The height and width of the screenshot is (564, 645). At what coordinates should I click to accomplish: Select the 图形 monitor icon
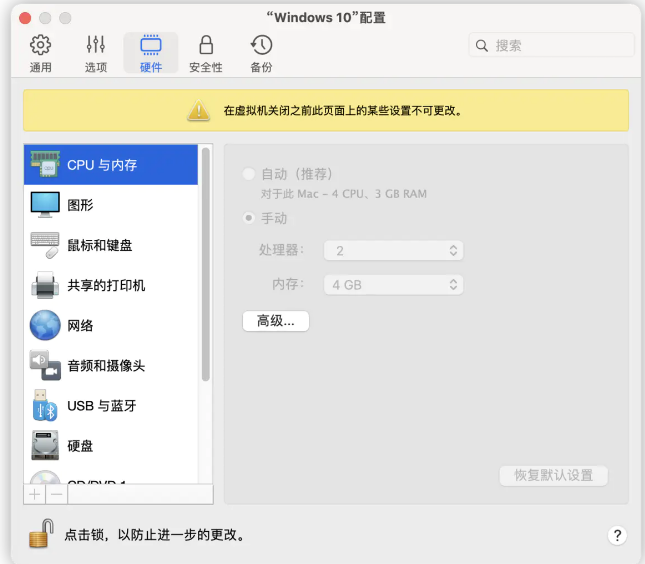point(45,205)
